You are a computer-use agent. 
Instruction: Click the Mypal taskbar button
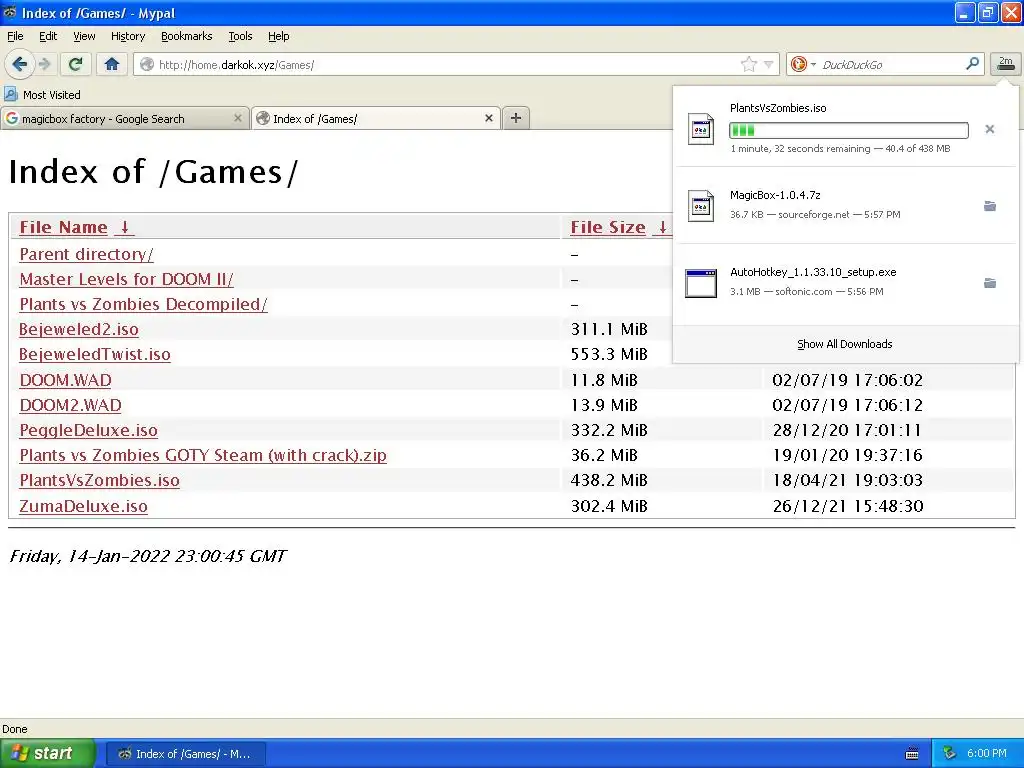coord(185,754)
